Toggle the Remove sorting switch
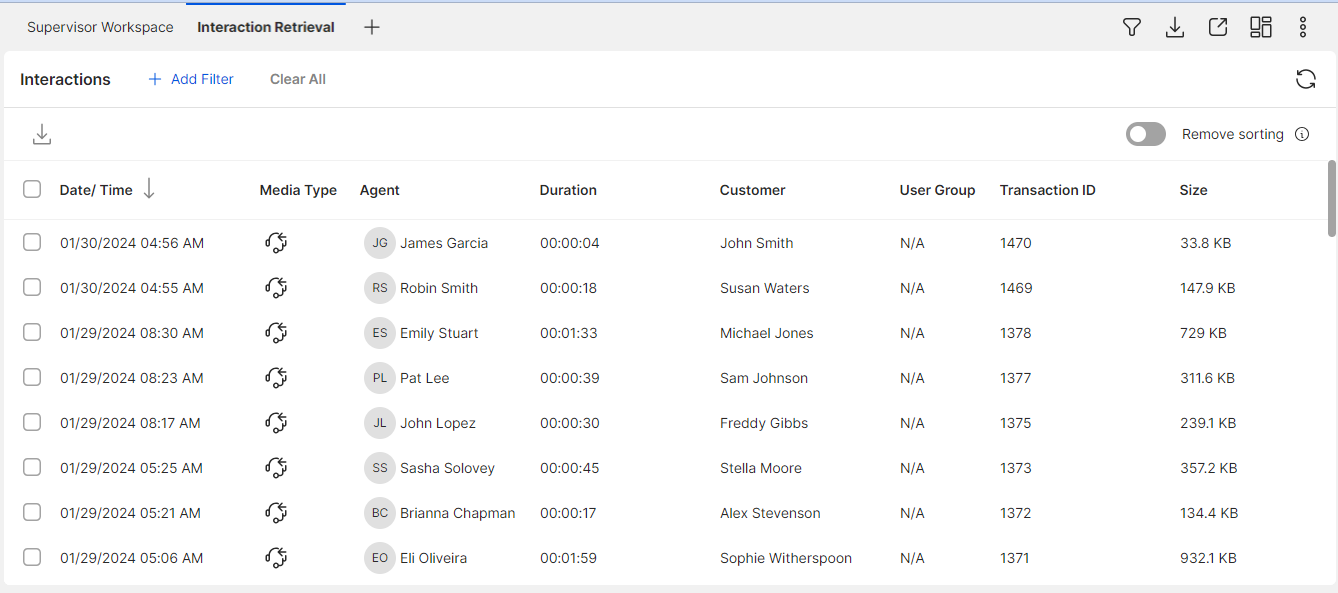The height and width of the screenshot is (593, 1338). click(x=1146, y=134)
